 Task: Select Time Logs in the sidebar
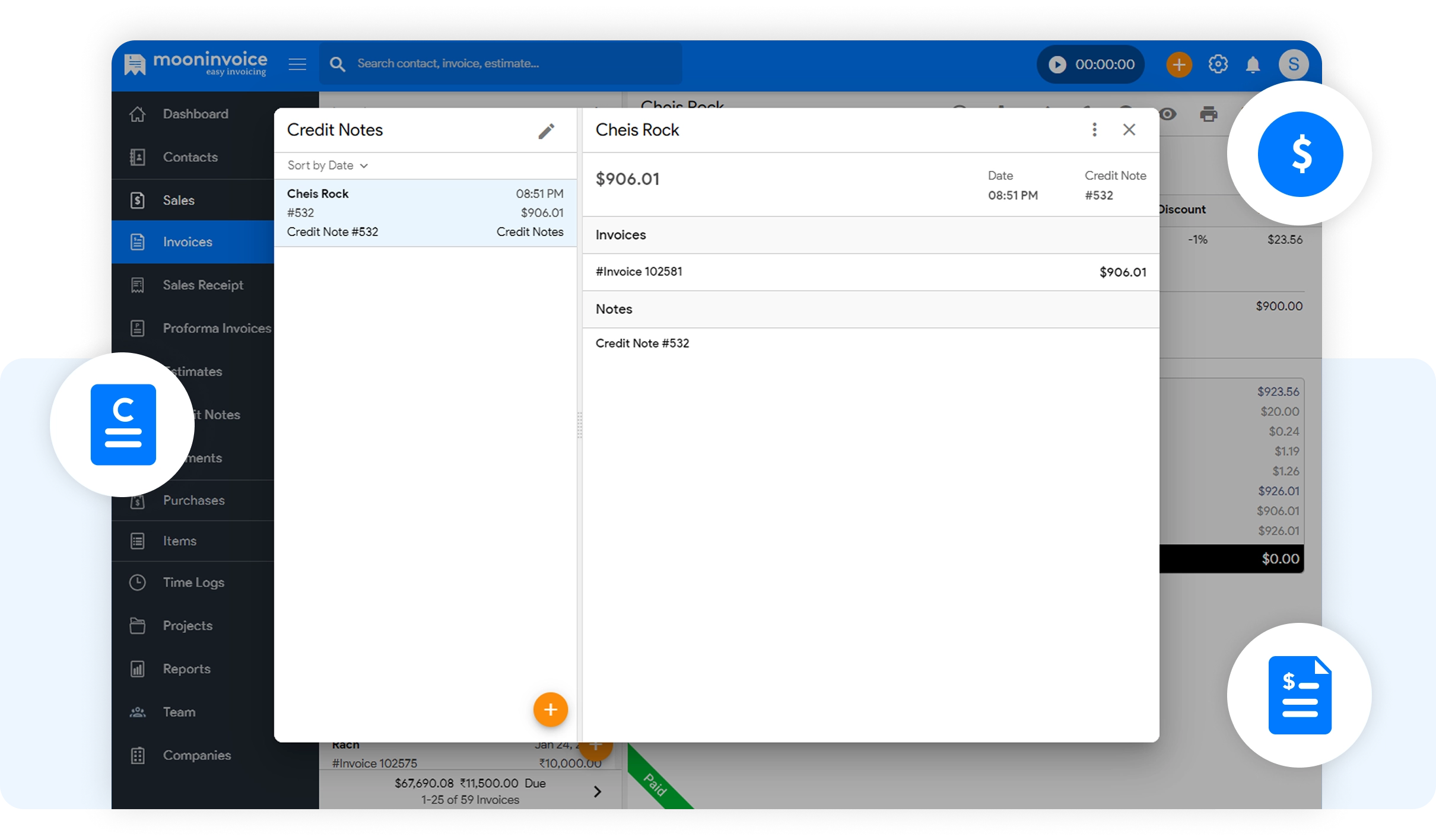[193, 583]
